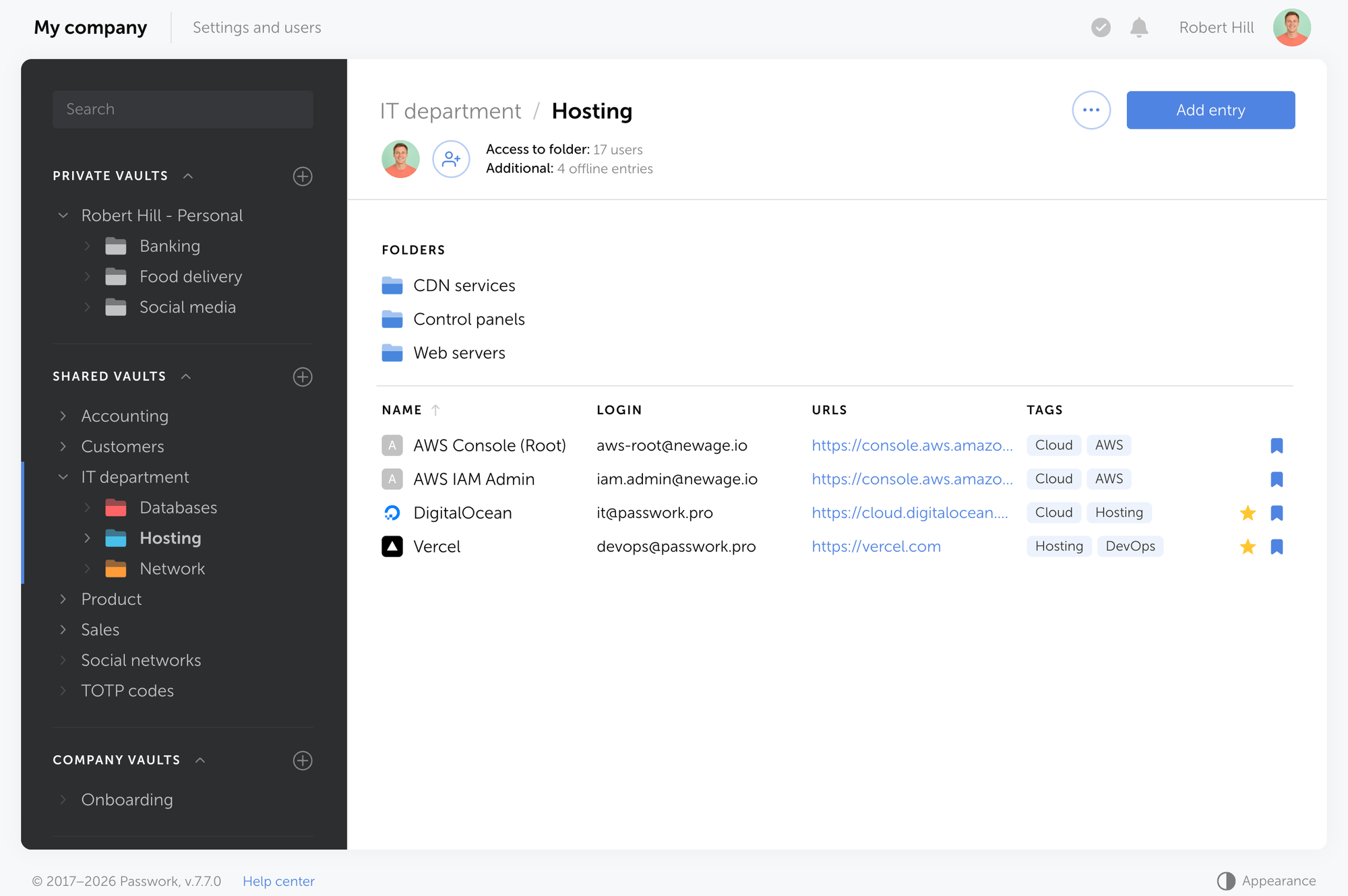Open AWS IAM Admin console URL link
The width and height of the screenshot is (1348, 896).
(912, 479)
